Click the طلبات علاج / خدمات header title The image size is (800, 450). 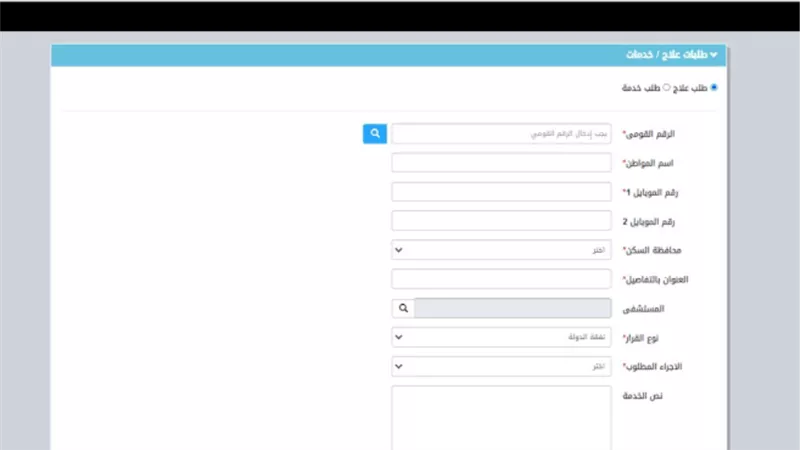[666, 55]
